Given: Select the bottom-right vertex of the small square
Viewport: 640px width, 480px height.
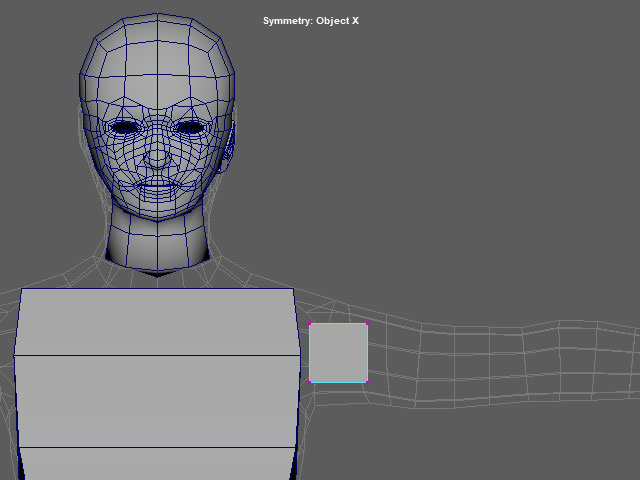Looking at the screenshot, I should click(366, 381).
